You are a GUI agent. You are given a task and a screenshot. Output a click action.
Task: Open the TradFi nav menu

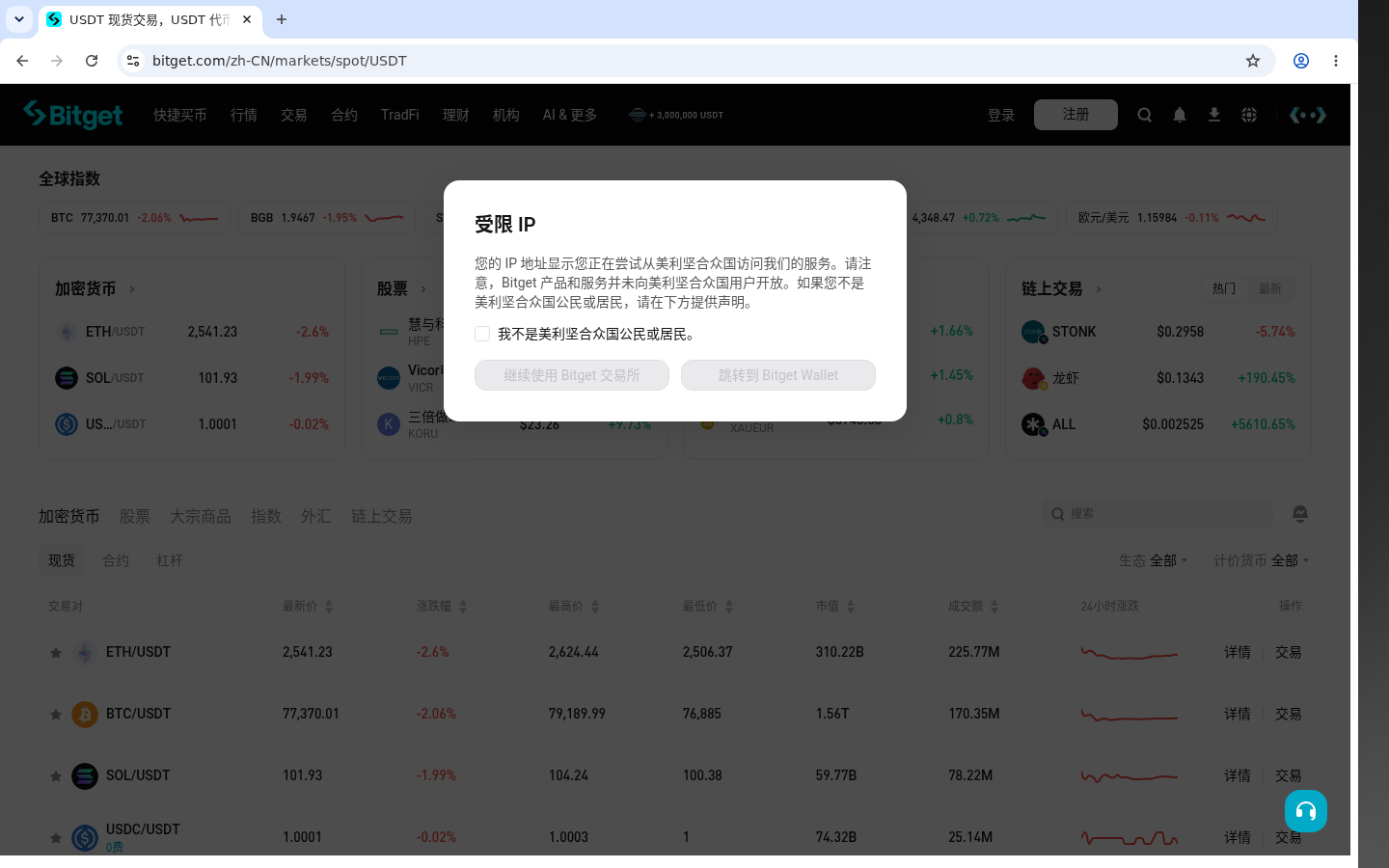pyautogui.click(x=400, y=115)
